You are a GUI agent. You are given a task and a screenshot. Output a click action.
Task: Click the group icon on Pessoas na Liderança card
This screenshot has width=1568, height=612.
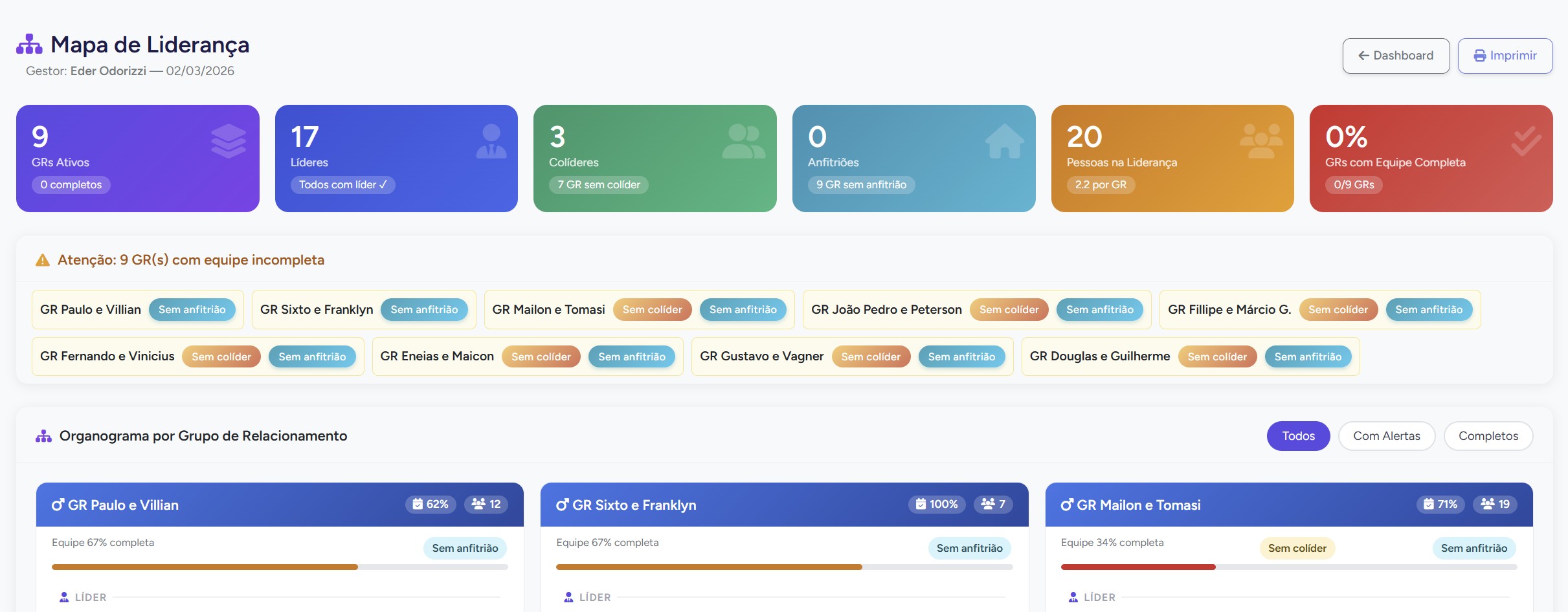pyautogui.click(x=1260, y=141)
